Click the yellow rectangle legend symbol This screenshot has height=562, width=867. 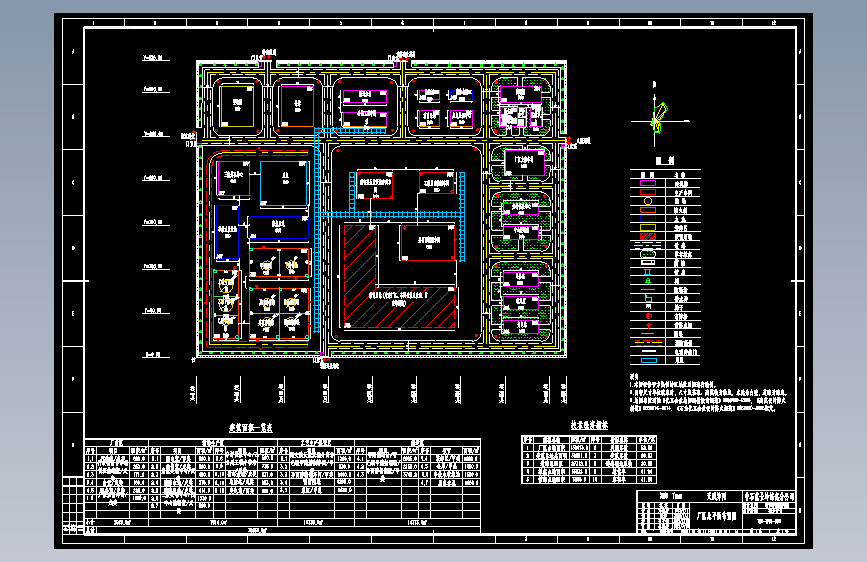pyautogui.click(x=648, y=227)
